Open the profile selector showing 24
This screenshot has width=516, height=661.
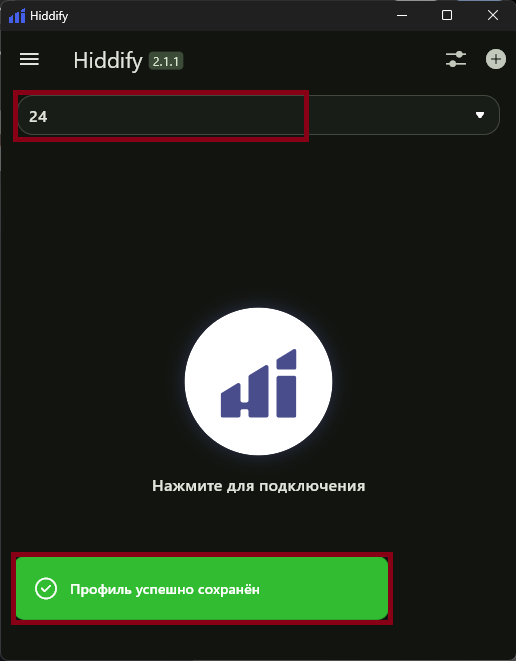[258, 115]
